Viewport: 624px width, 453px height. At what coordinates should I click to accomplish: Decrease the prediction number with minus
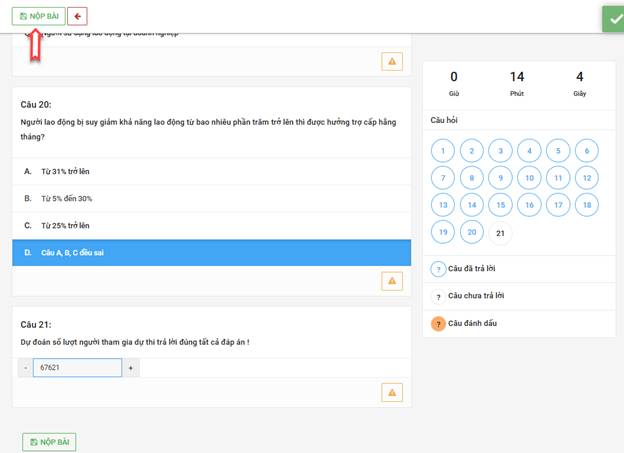click(x=25, y=368)
